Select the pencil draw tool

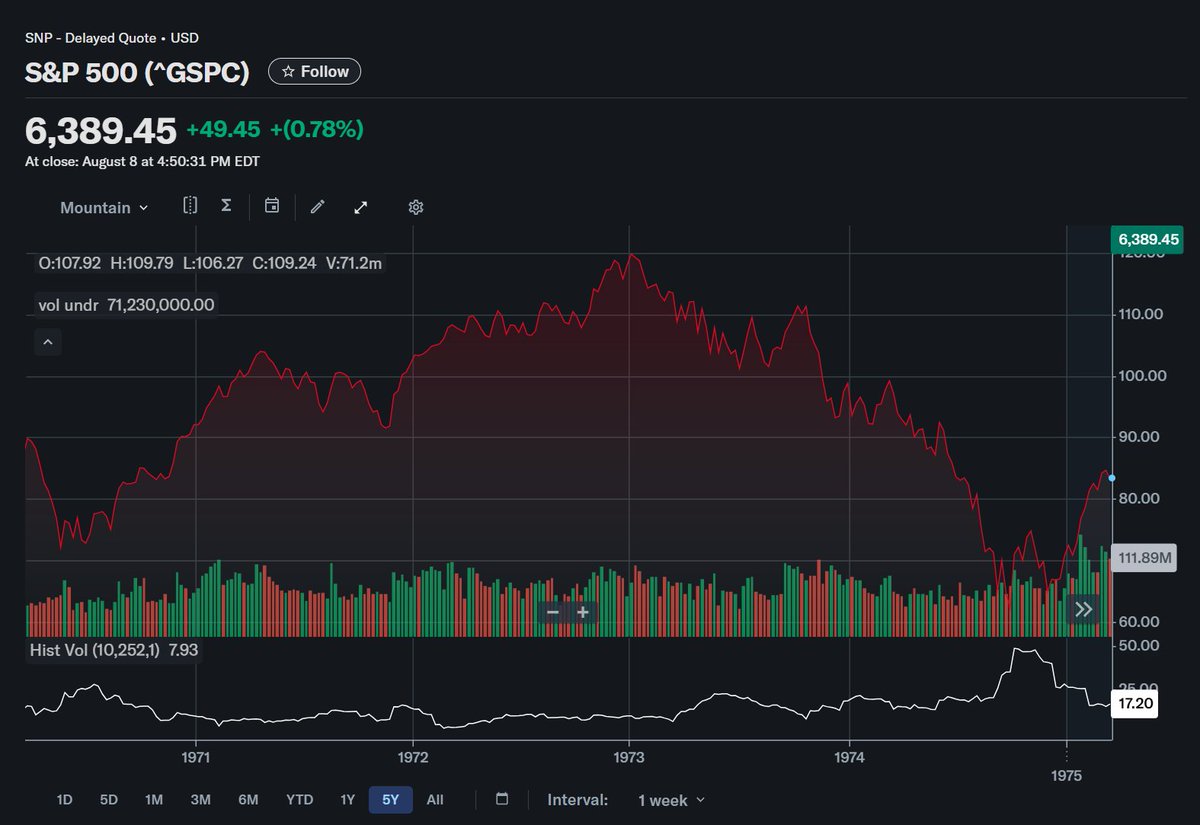(x=318, y=207)
